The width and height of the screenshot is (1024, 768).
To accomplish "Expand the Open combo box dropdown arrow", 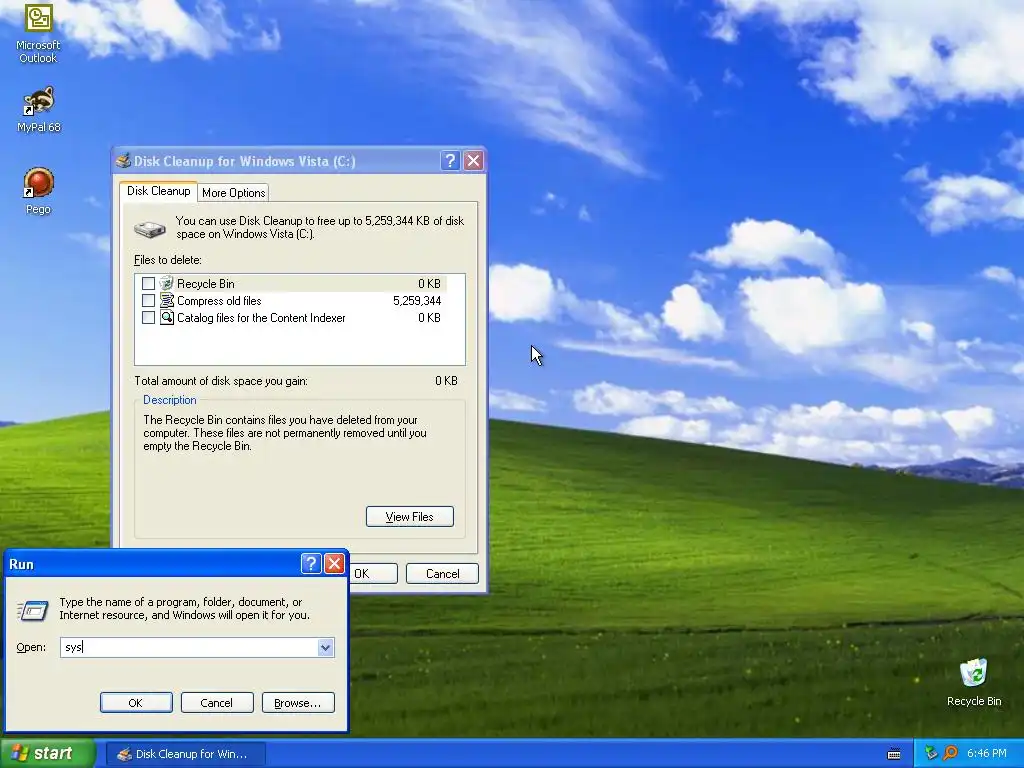I will pos(325,647).
